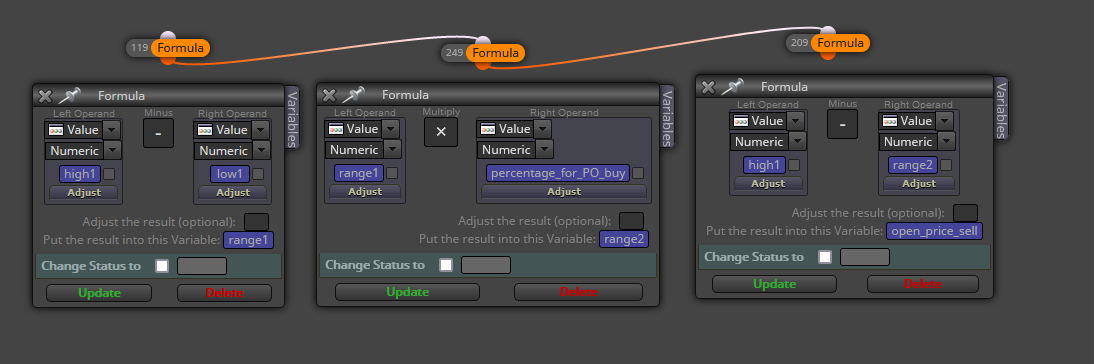1094x364 pixels.
Task: Click Update in the range2 panel
Action: point(407,291)
